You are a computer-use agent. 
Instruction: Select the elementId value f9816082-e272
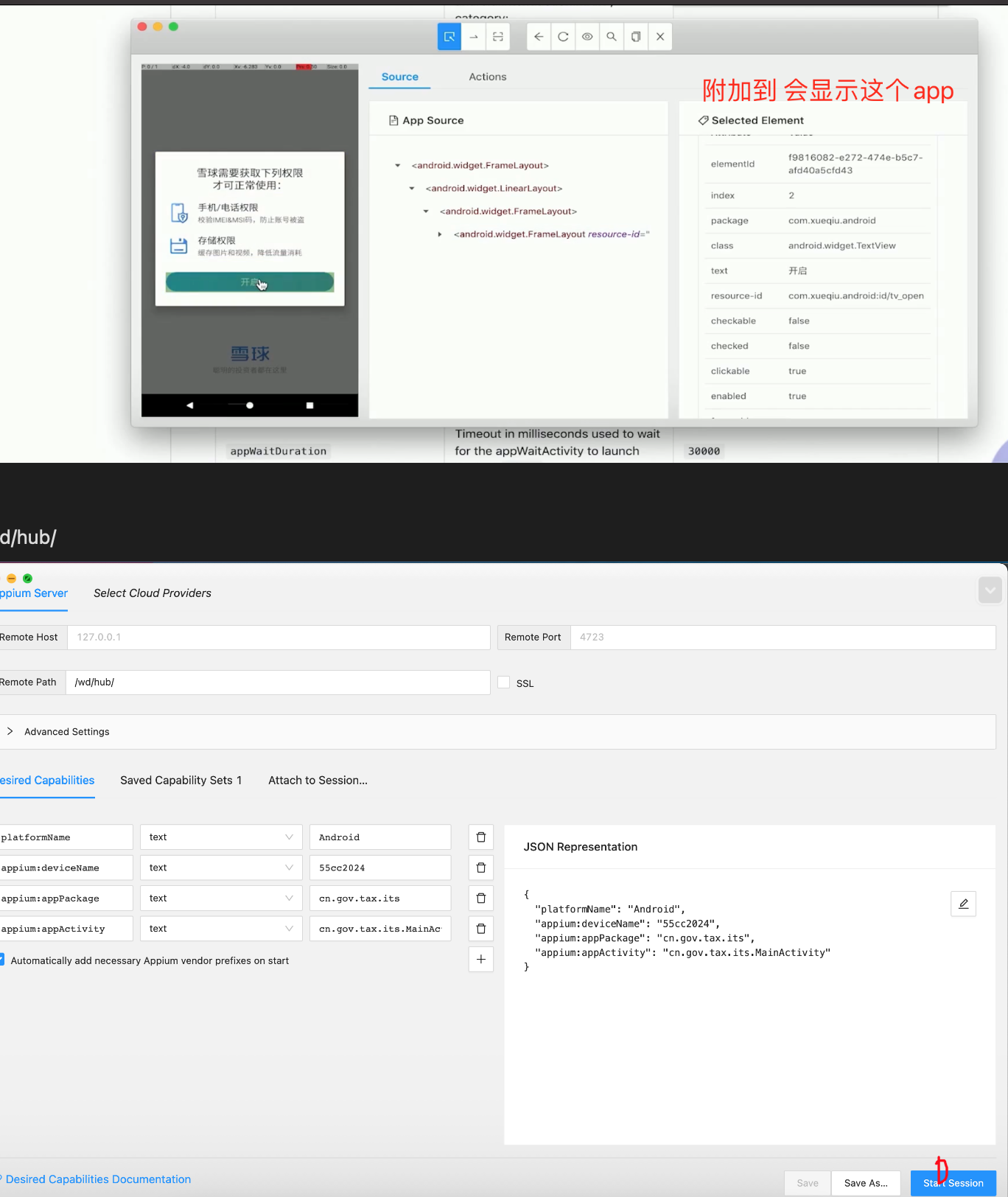[855, 164]
